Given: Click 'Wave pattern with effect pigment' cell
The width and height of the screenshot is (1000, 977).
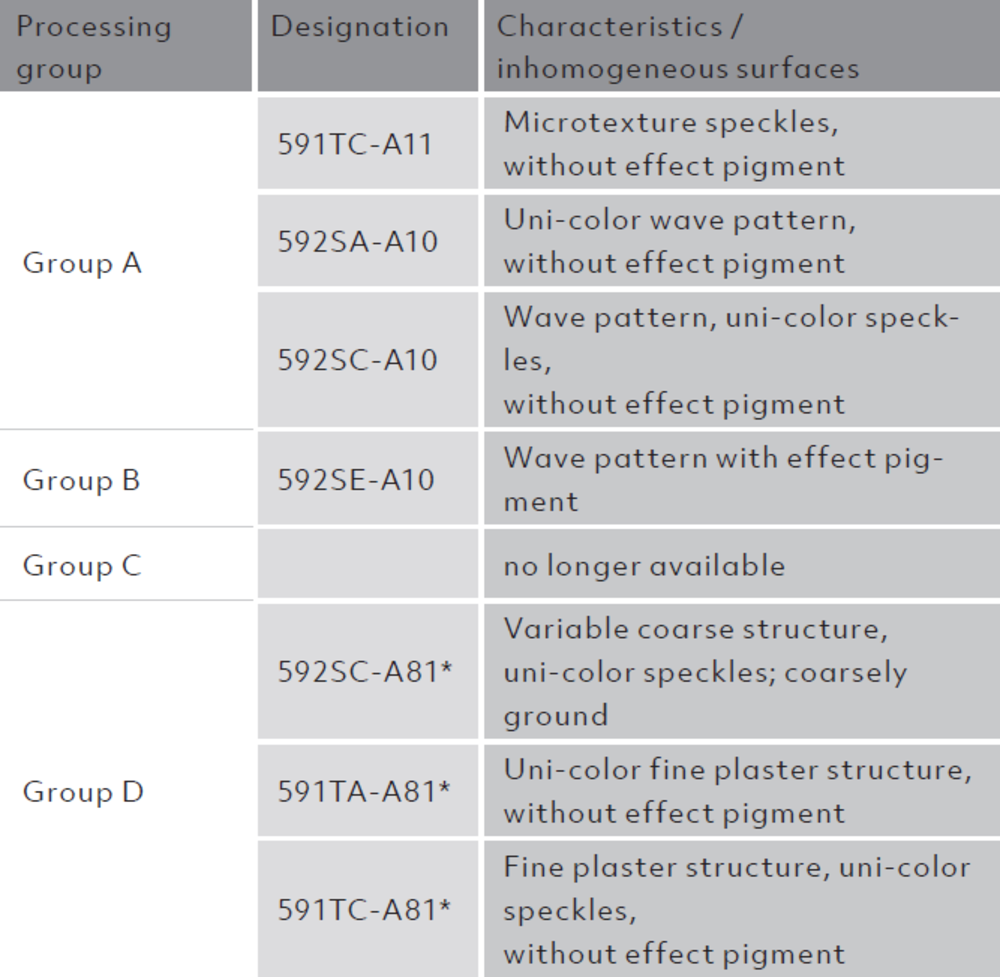Looking at the screenshot, I should click(720, 479).
